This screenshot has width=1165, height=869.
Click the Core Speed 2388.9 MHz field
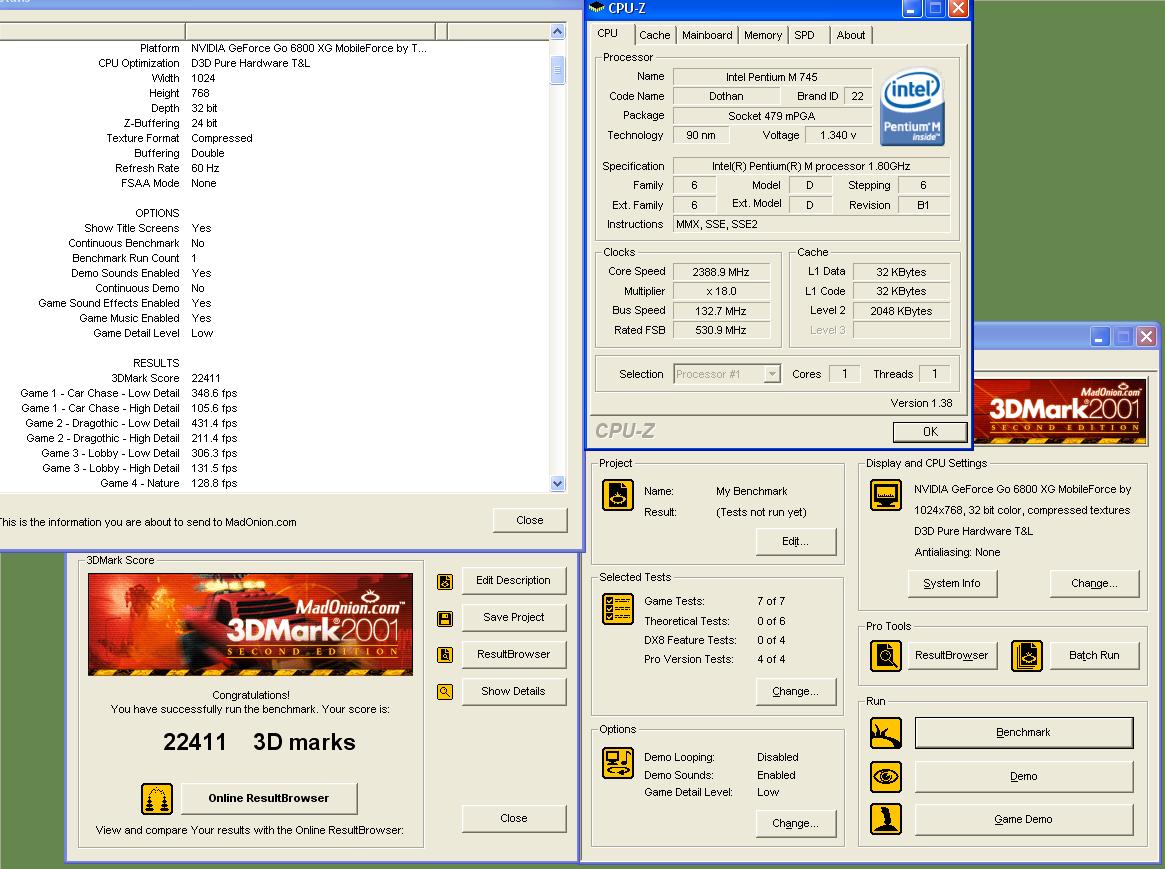tap(721, 272)
